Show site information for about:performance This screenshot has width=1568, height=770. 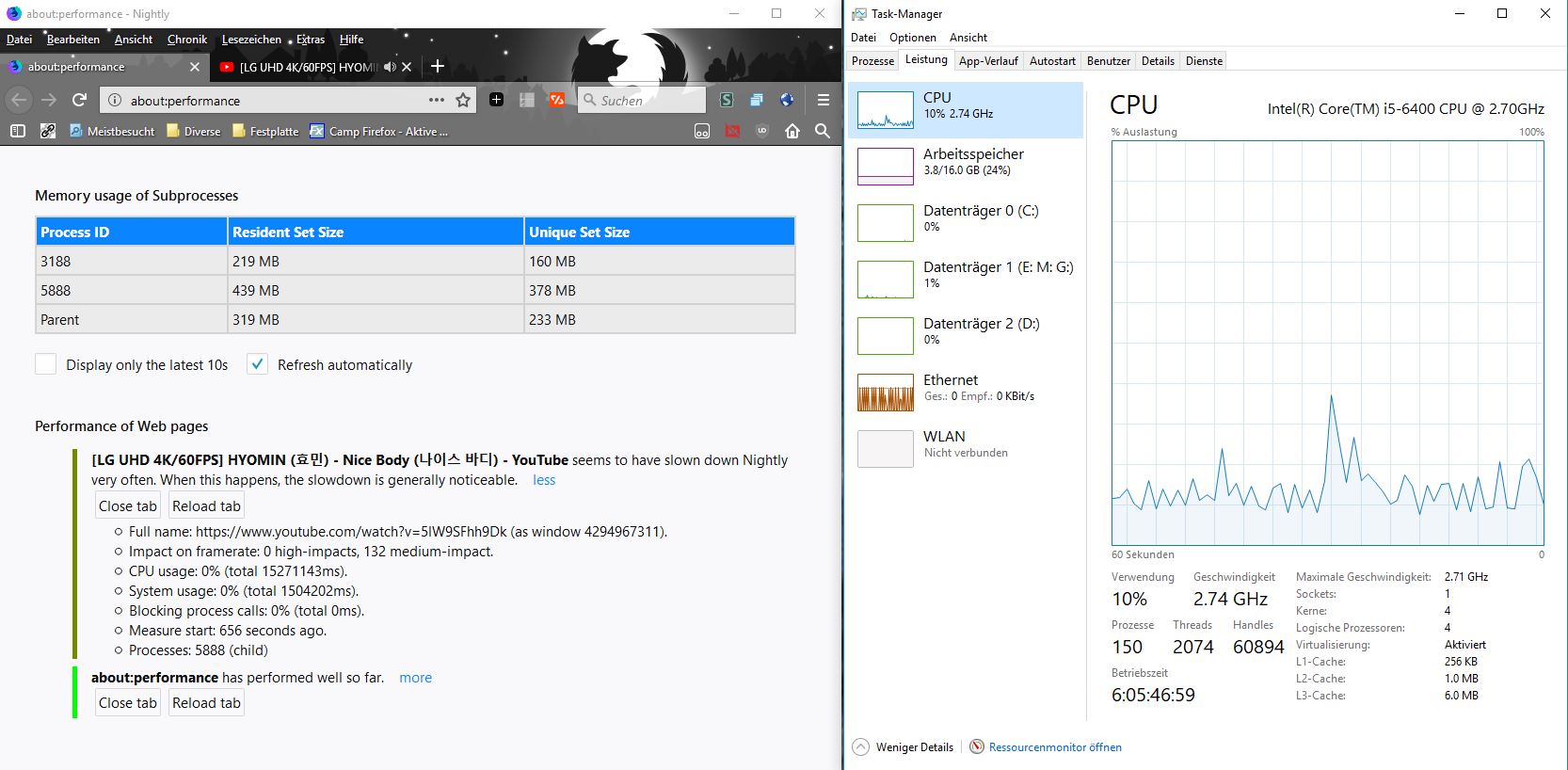point(114,100)
